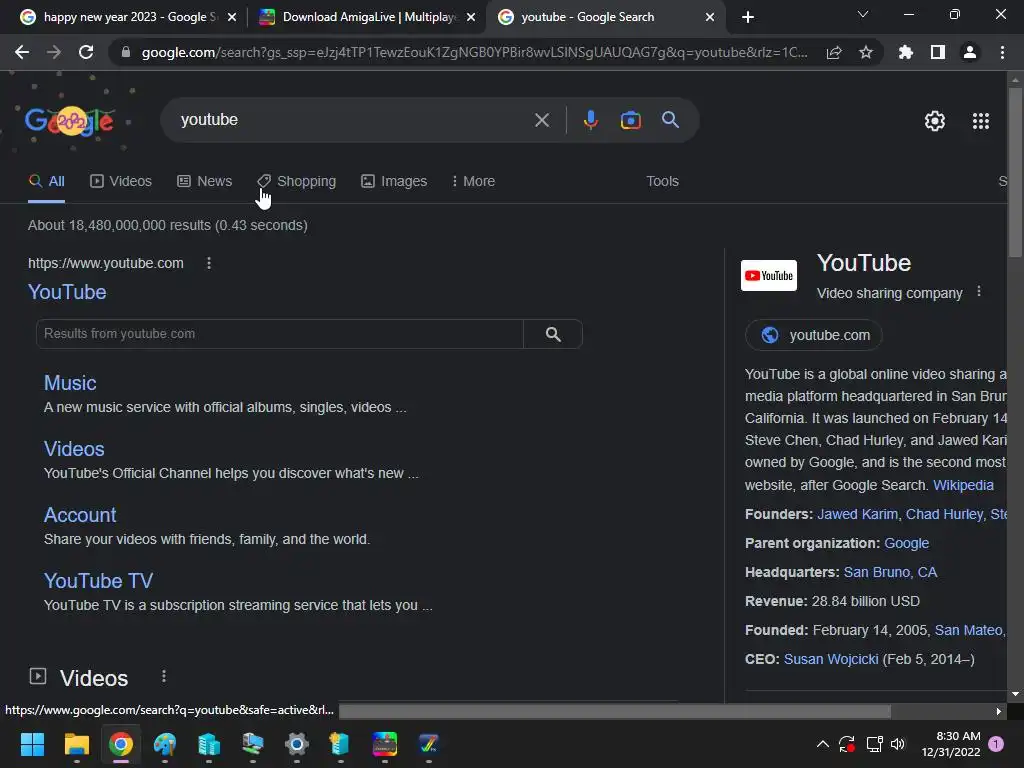This screenshot has width=1024, height=768.
Task: Open more options for YouTube knowledge panel
Action: click(979, 292)
